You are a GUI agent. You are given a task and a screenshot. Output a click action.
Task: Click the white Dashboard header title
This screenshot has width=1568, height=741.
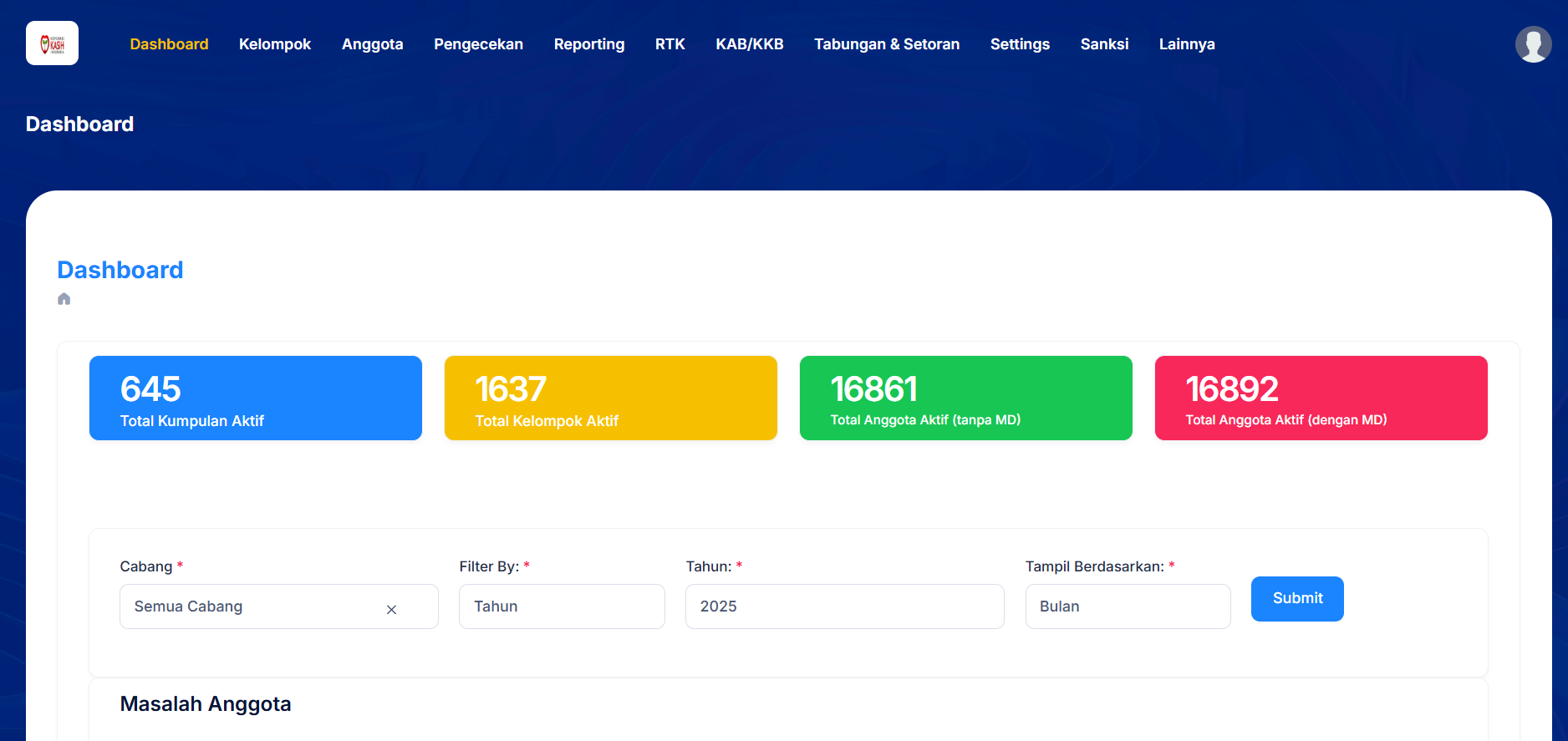(79, 124)
